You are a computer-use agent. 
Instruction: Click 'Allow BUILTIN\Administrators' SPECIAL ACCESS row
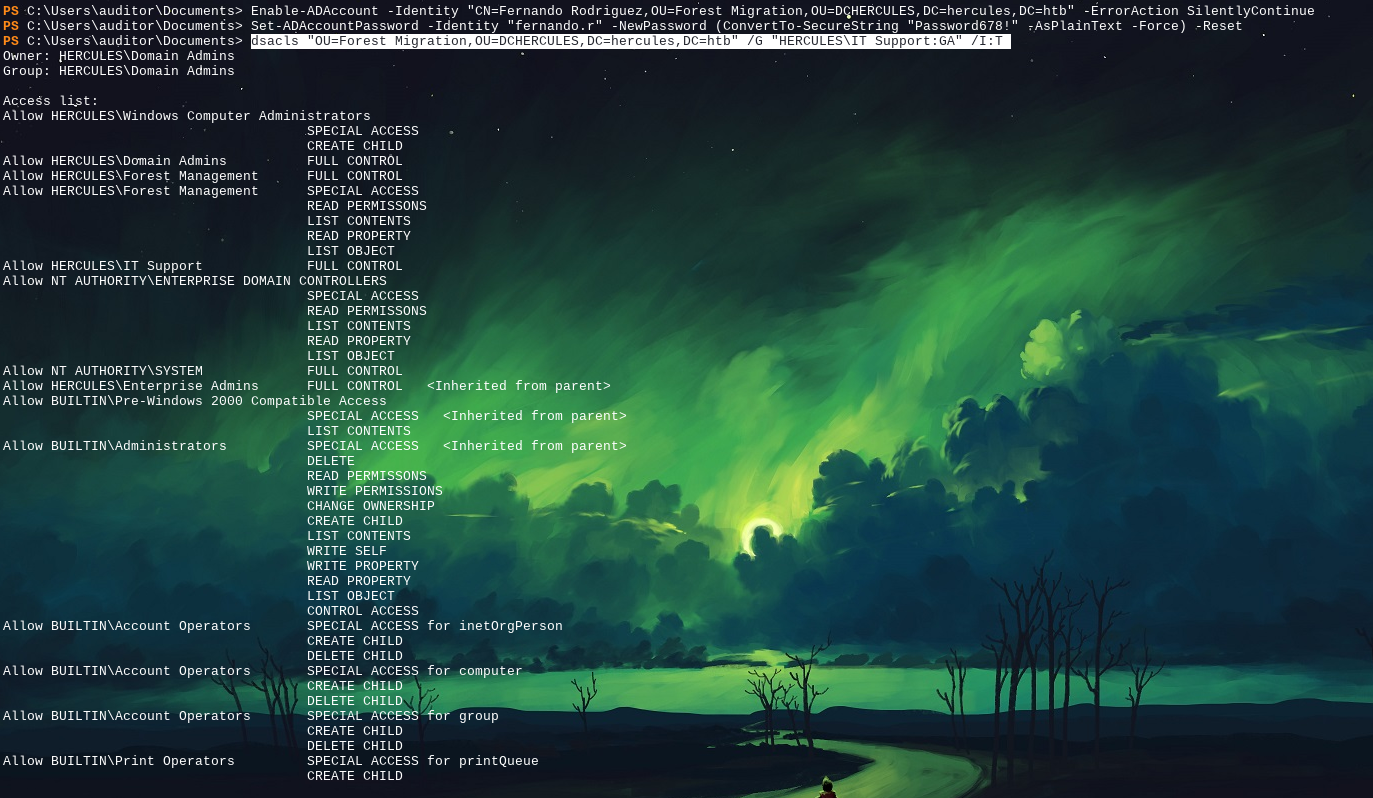tap(315, 446)
